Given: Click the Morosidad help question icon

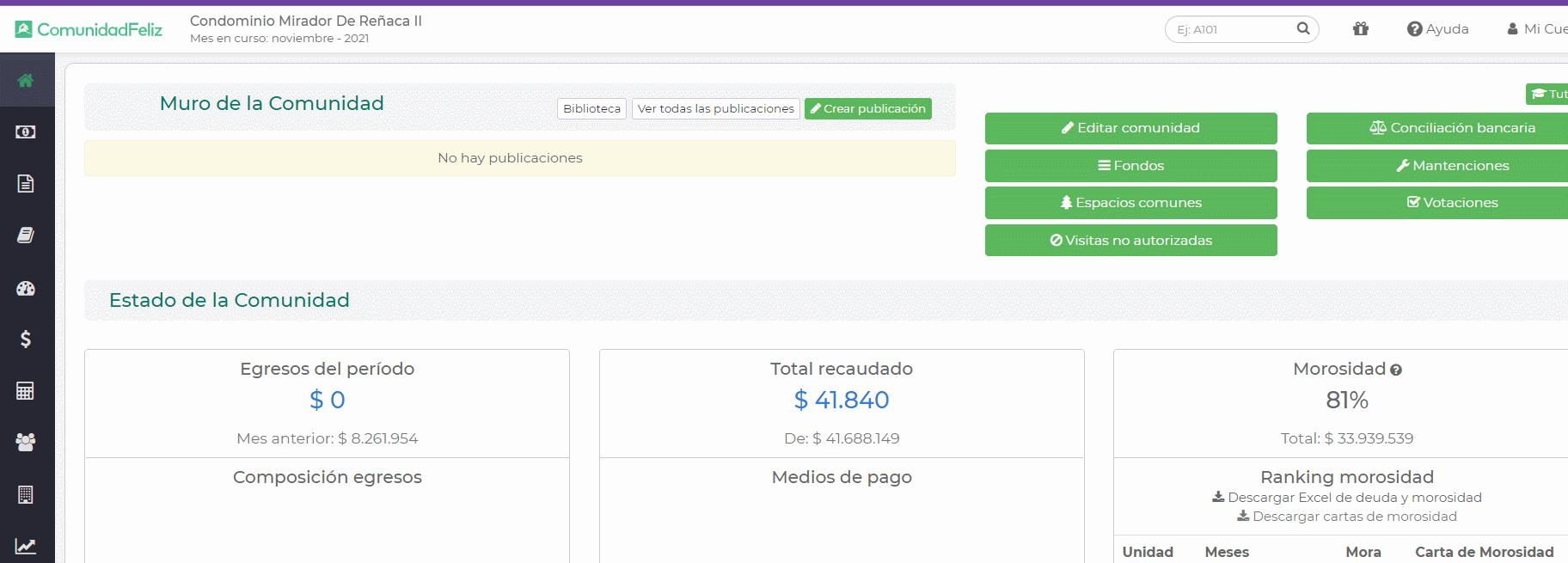Looking at the screenshot, I should 1396,370.
